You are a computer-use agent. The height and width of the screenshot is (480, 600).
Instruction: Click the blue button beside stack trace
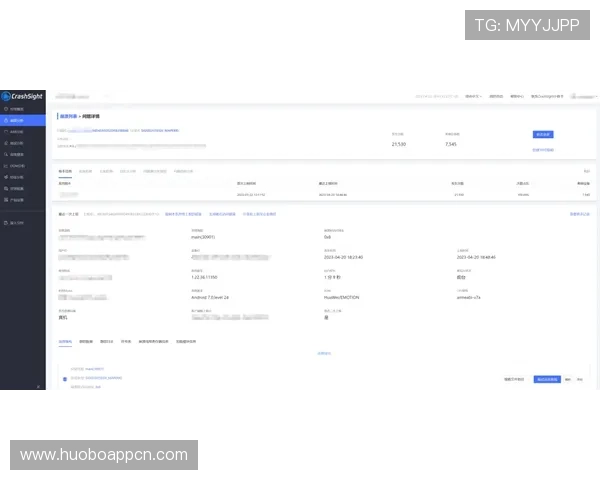(x=547, y=379)
